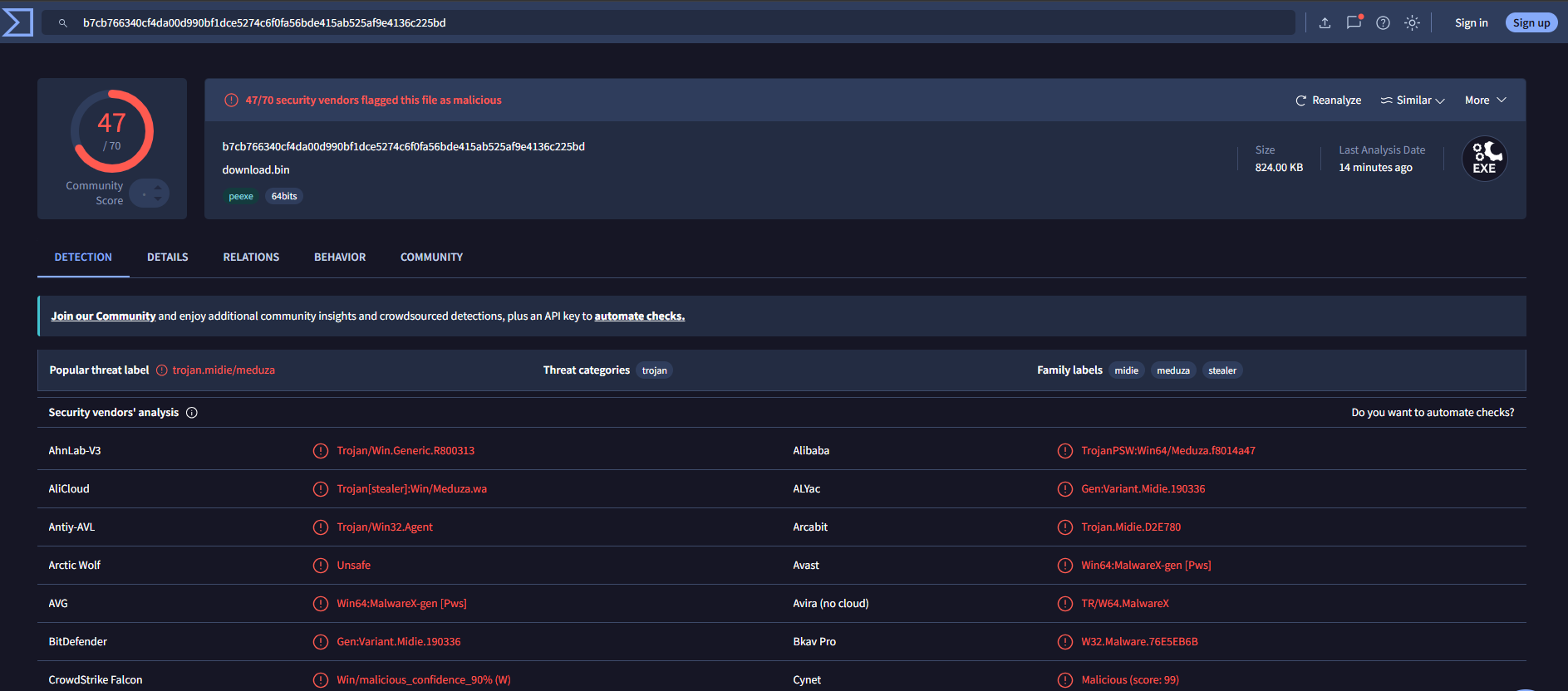The height and width of the screenshot is (691, 1568).
Task: Click the alert icon beside 47/70 flagged banner
Action: (x=231, y=100)
